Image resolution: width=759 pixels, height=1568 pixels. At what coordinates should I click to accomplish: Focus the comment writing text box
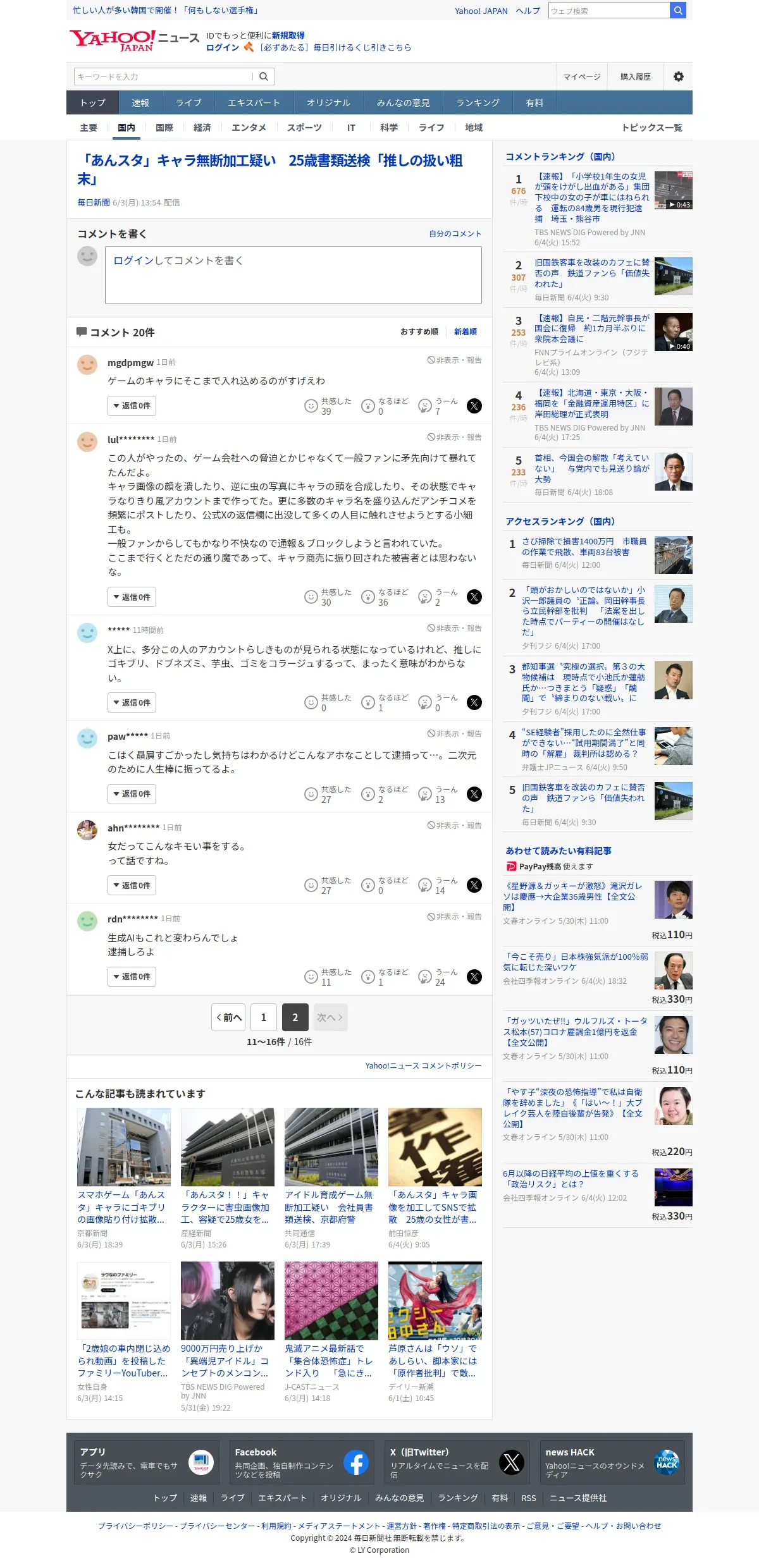point(293,275)
